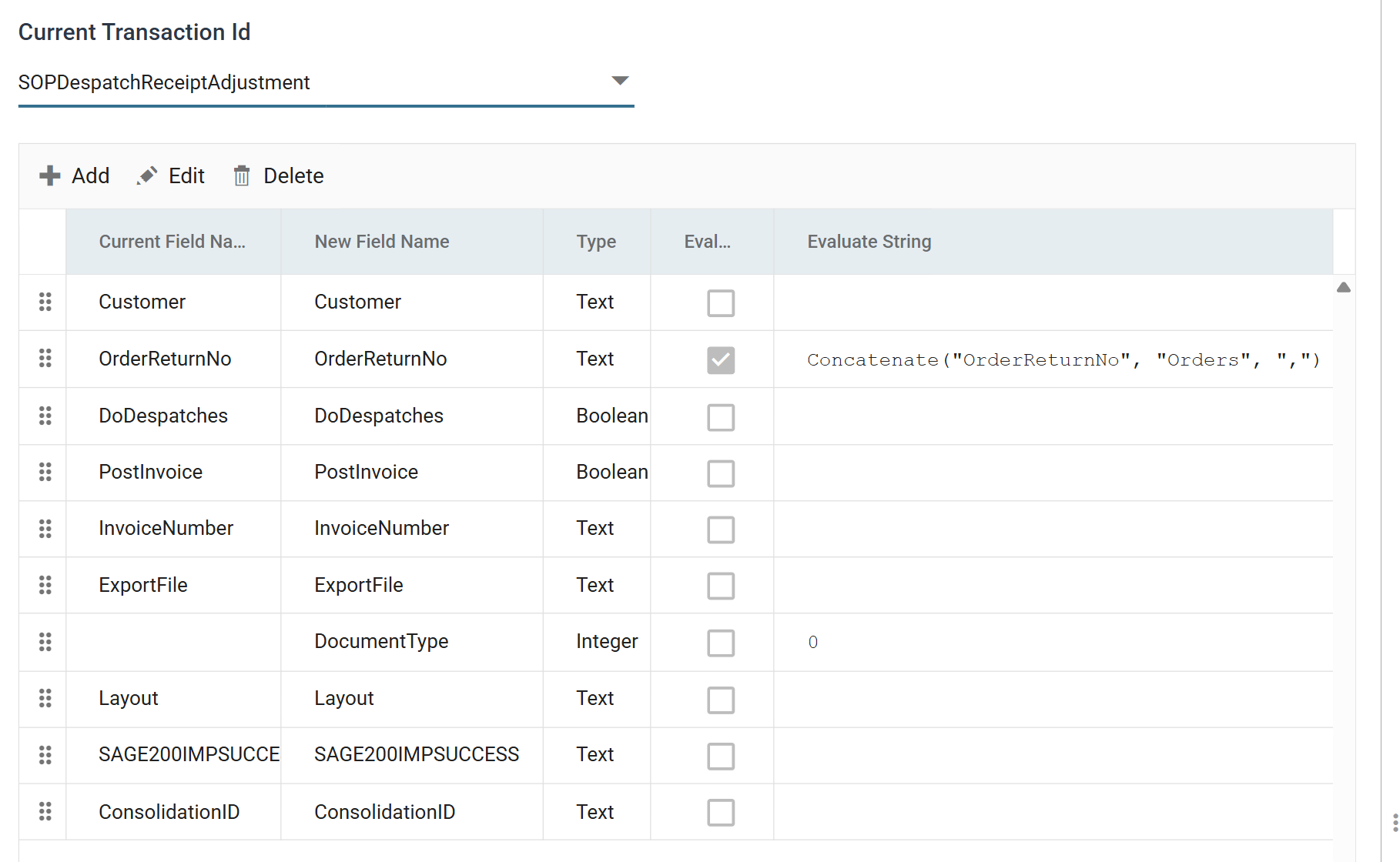Screen dimensions: 1400x862
Task: Select the InvoiceNumber current field name cell
Action: pyautogui.click(x=173, y=529)
